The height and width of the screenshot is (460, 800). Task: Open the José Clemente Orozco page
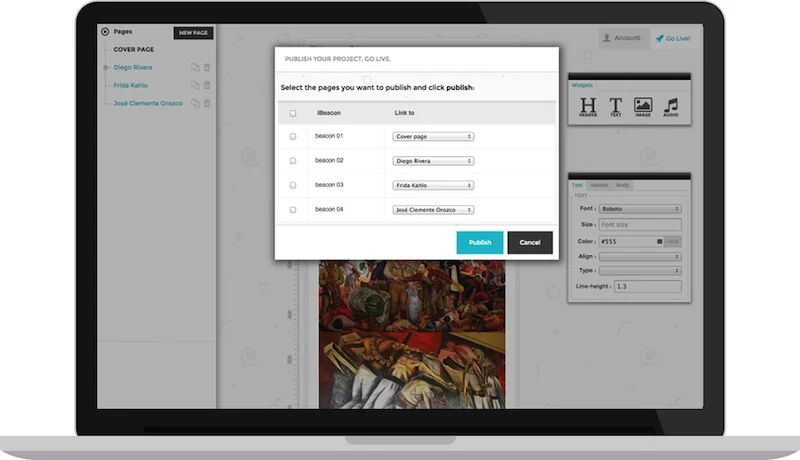coord(148,103)
